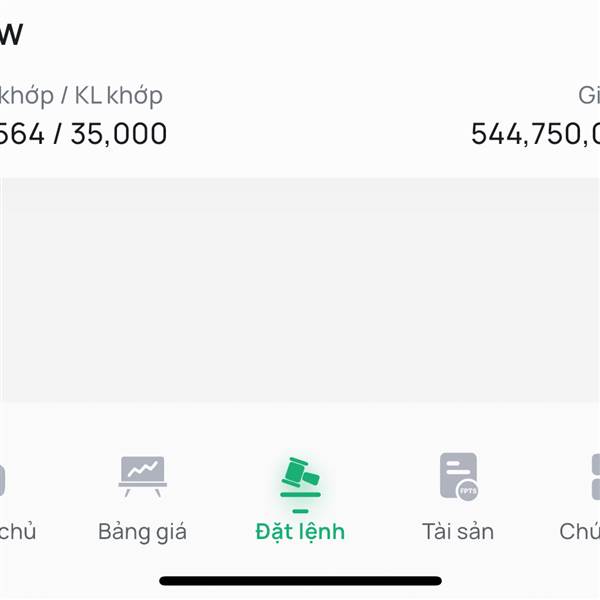Screen dimensions: 600x600
Task: Open the cut-off Chú tab at right
Action: pos(579,532)
